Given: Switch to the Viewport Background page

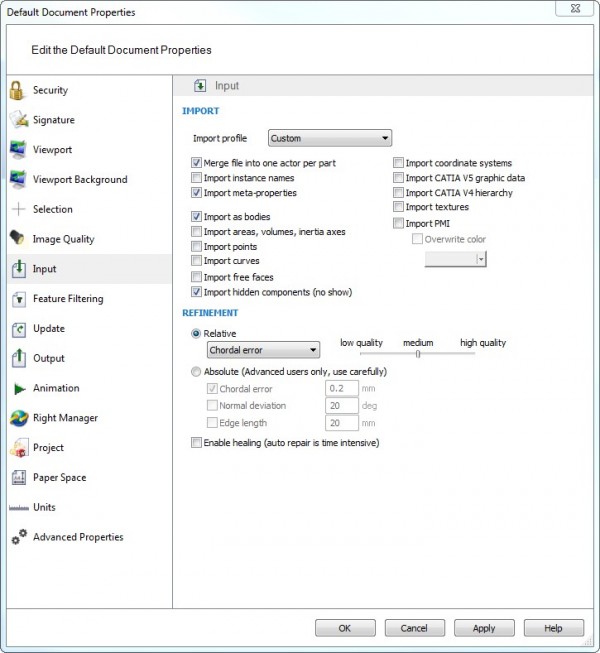Looking at the screenshot, I should coord(89,179).
